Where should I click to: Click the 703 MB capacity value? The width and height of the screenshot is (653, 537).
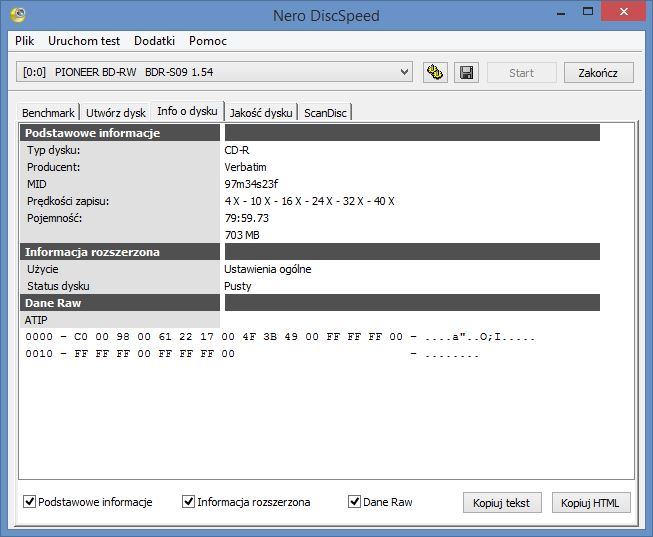click(x=242, y=235)
